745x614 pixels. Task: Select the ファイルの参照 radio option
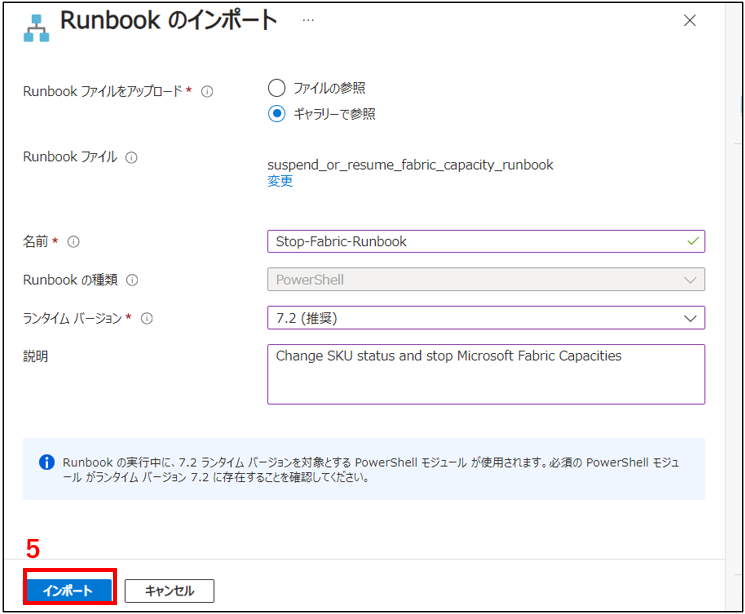pos(277,88)
